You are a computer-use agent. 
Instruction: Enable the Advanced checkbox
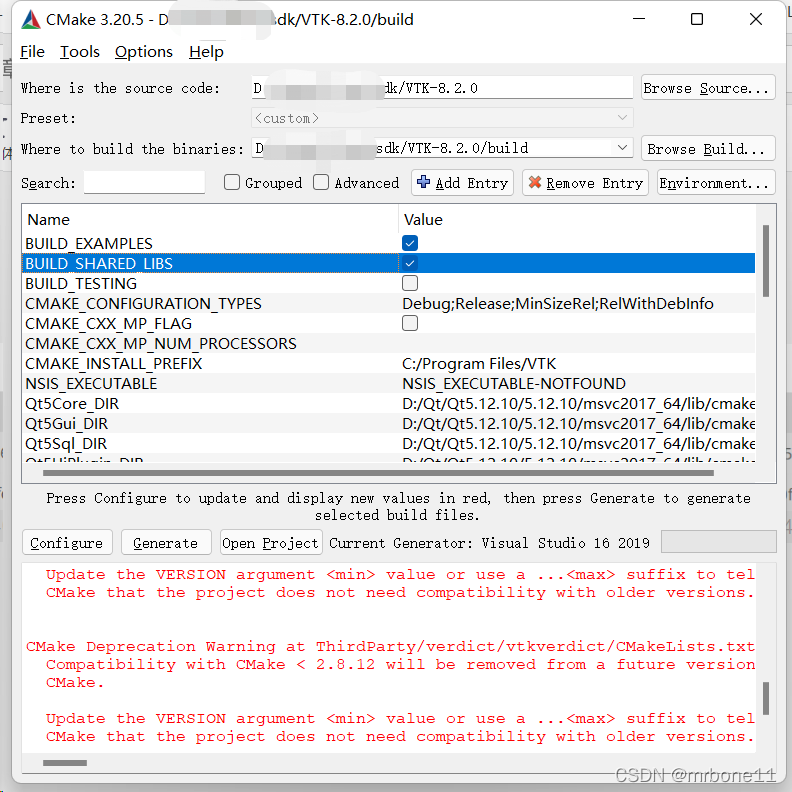click(x=321, y=182)
